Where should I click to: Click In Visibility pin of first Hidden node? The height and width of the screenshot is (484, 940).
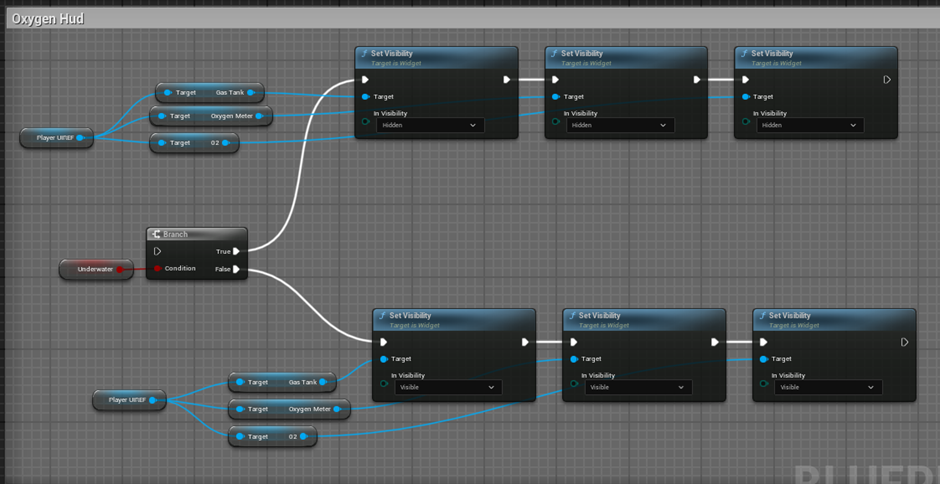[365, 122]
